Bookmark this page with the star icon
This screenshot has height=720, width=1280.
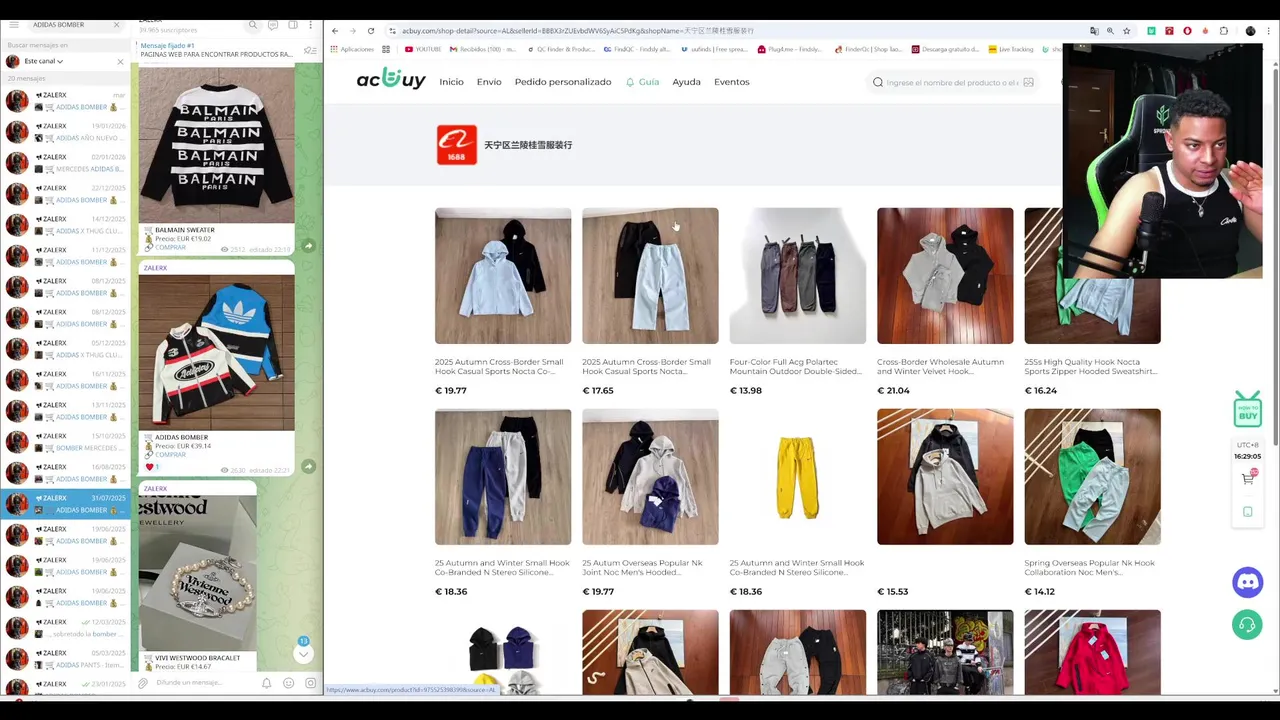1126,31
